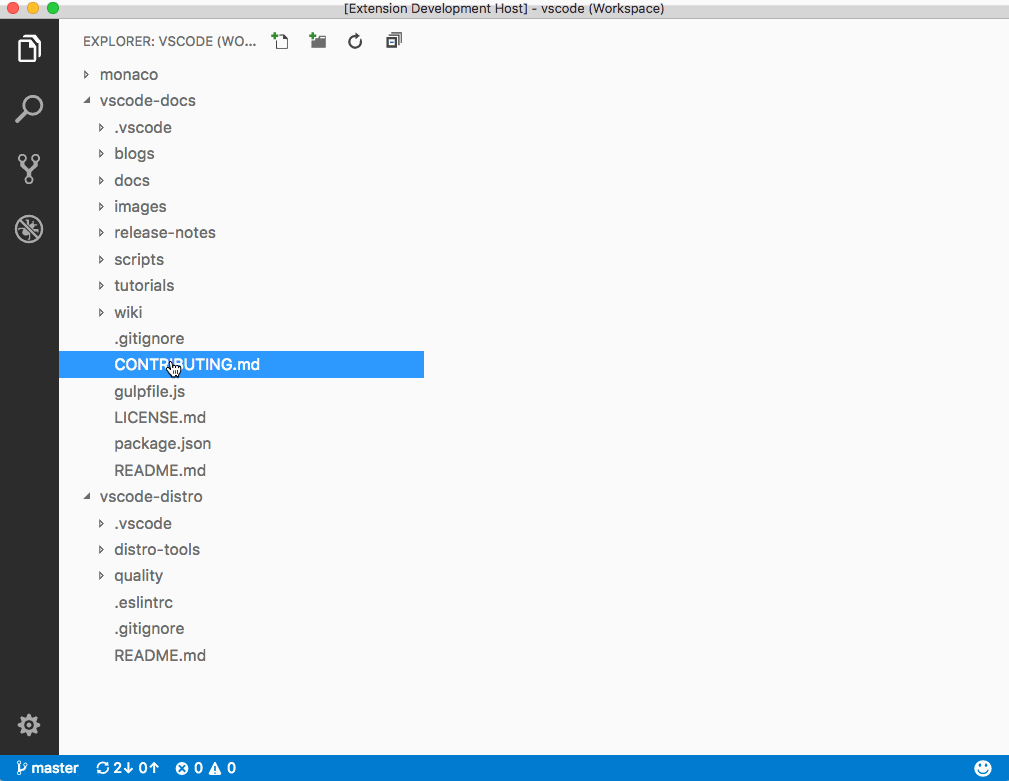This screenshot has height=781, width=1009.
Task: Collapse the vscode-distro folder
Action: pos(150,496)
